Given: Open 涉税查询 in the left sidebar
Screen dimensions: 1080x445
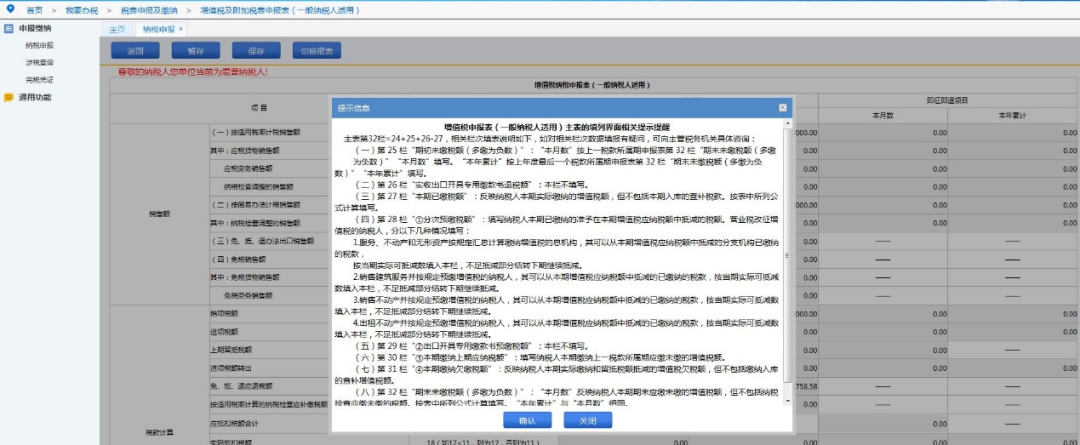Looking at the screenshot, I should 40,62.
